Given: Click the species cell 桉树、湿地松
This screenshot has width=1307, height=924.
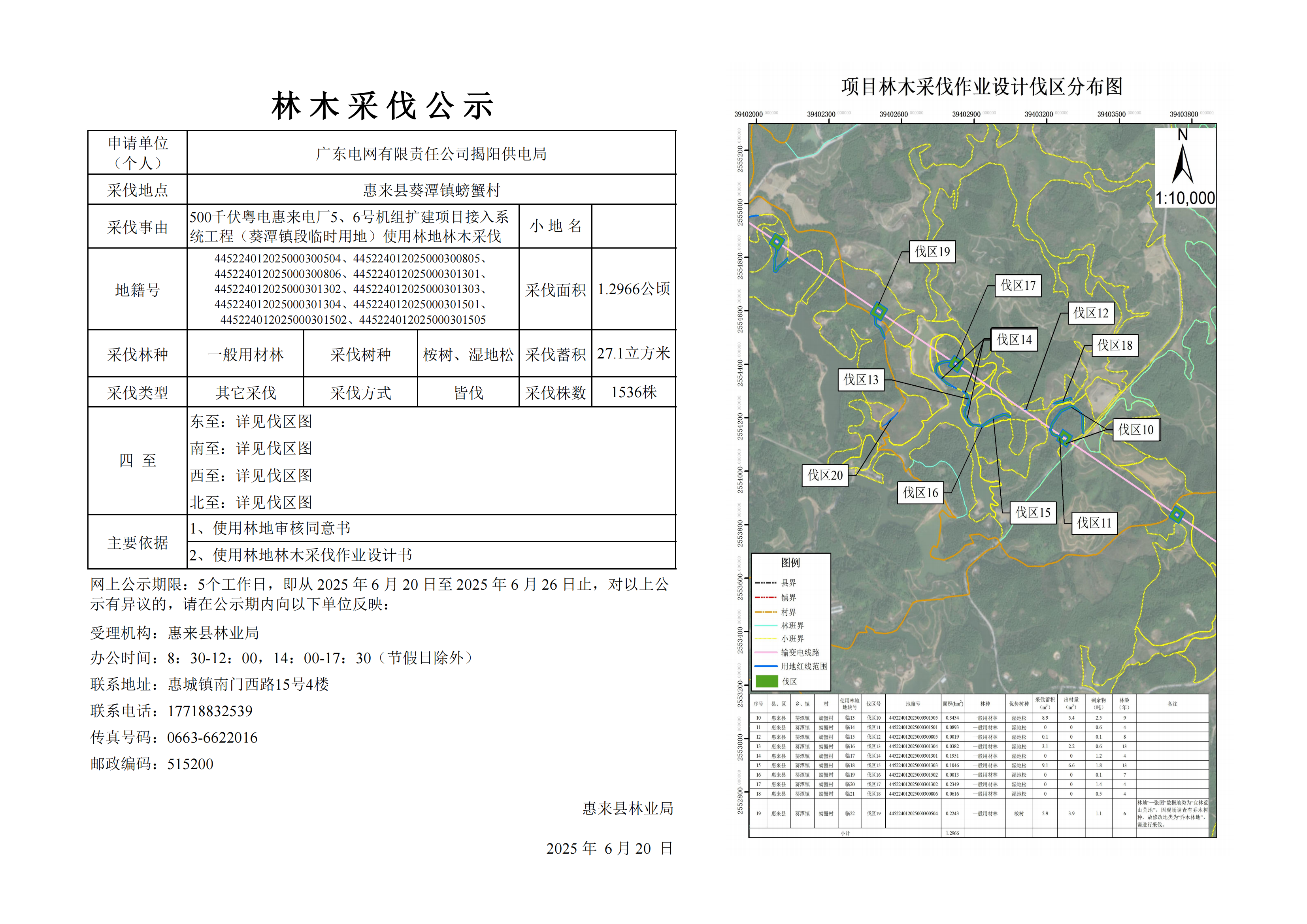Looking at the screenshot, I should (x=468, y=354).
